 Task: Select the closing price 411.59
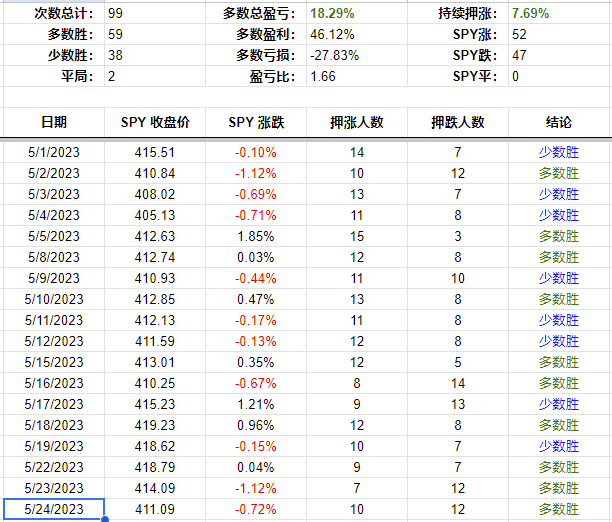(x=155, y=341)
